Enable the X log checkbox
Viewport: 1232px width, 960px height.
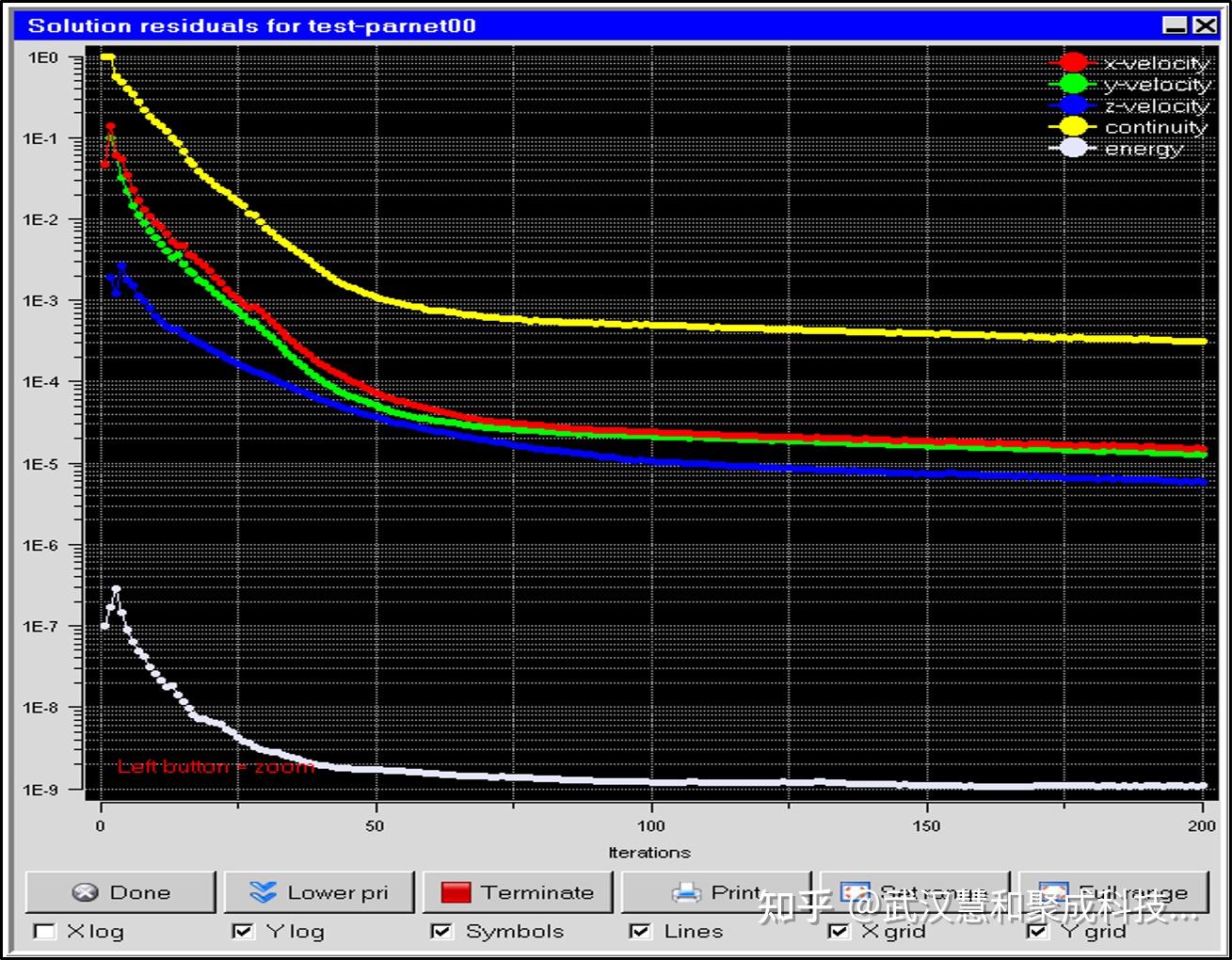point(44,932)
